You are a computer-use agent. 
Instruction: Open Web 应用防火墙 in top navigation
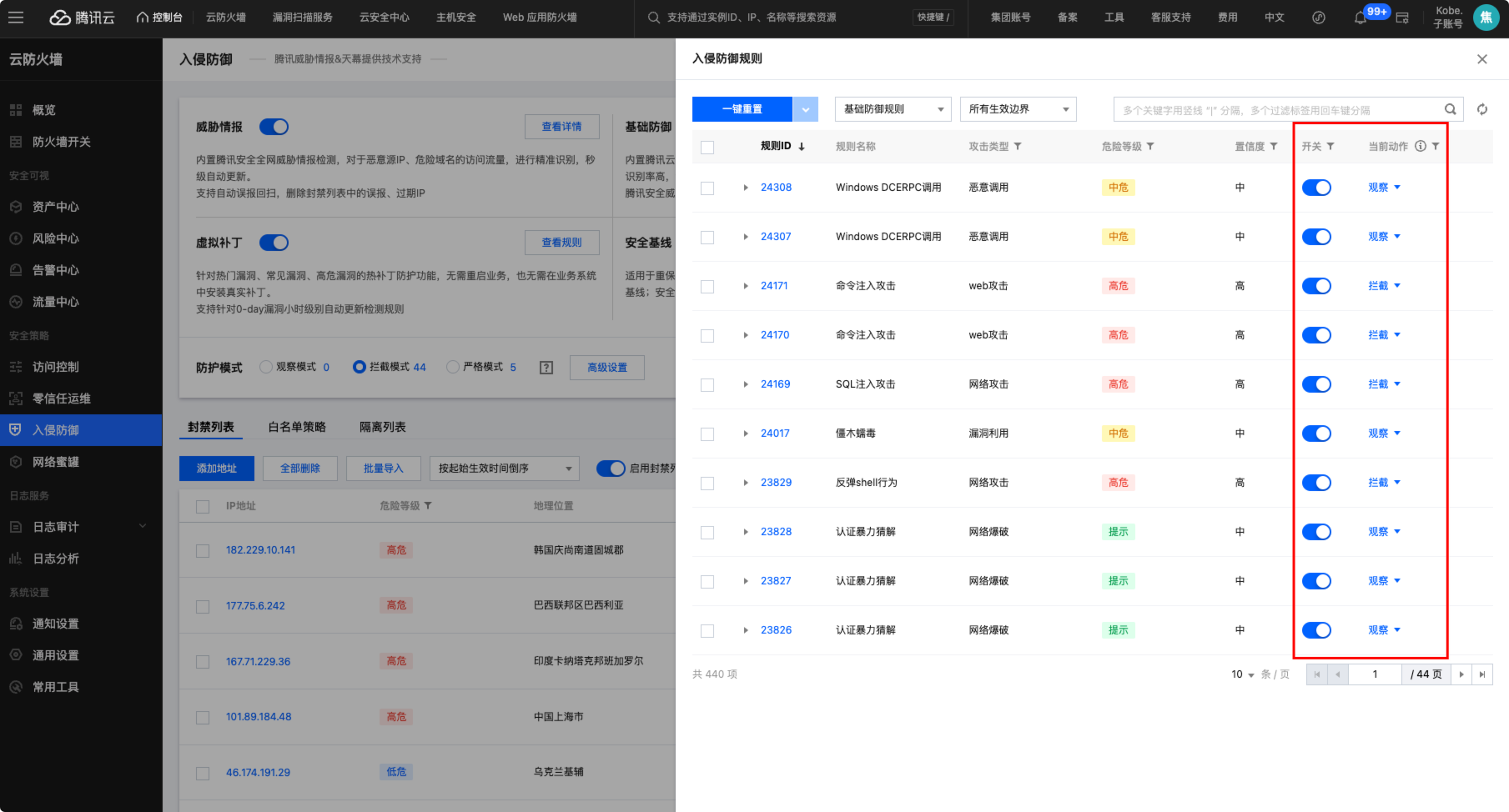pos(540,18)
